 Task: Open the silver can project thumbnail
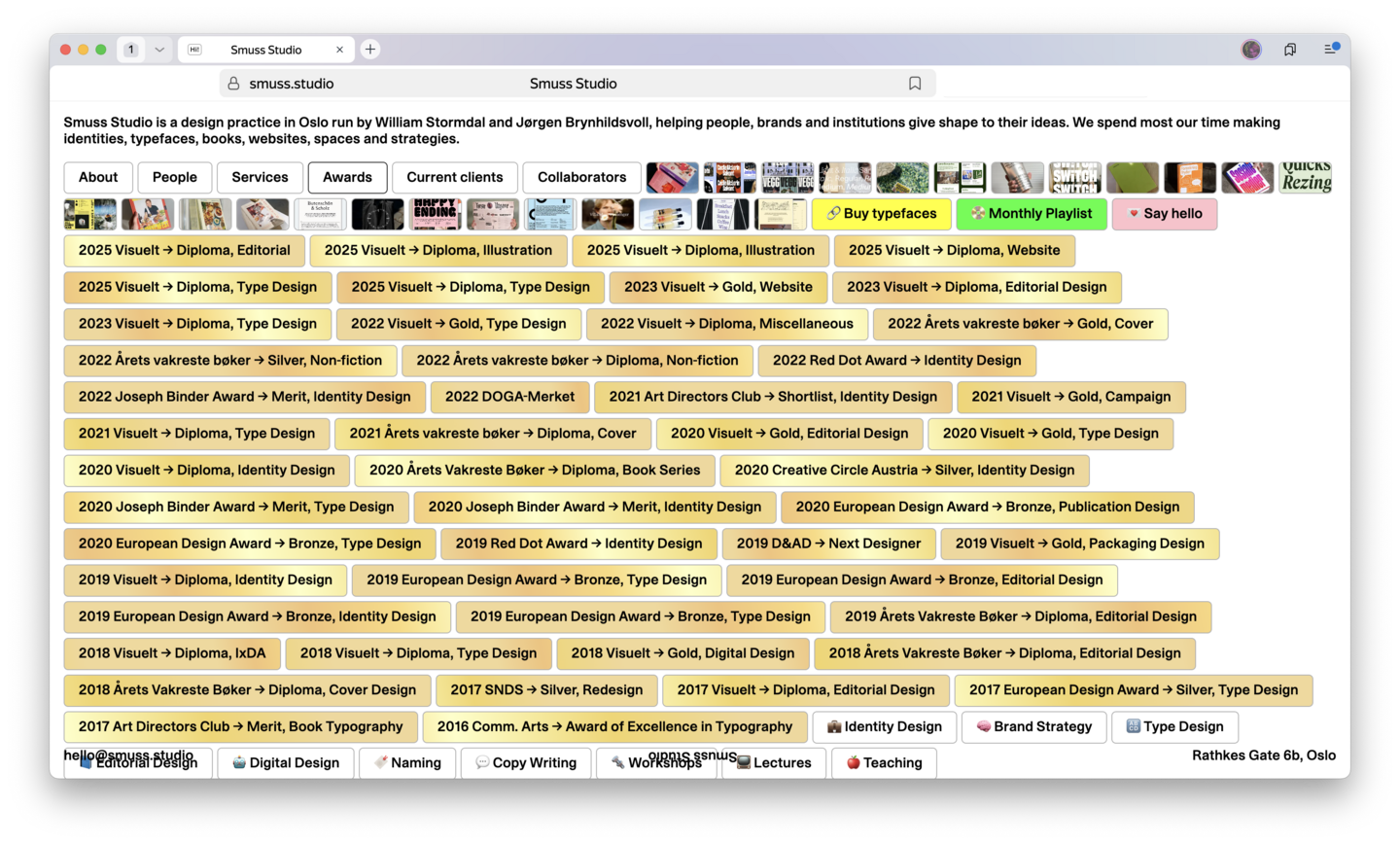click(x=1018, y=177)
